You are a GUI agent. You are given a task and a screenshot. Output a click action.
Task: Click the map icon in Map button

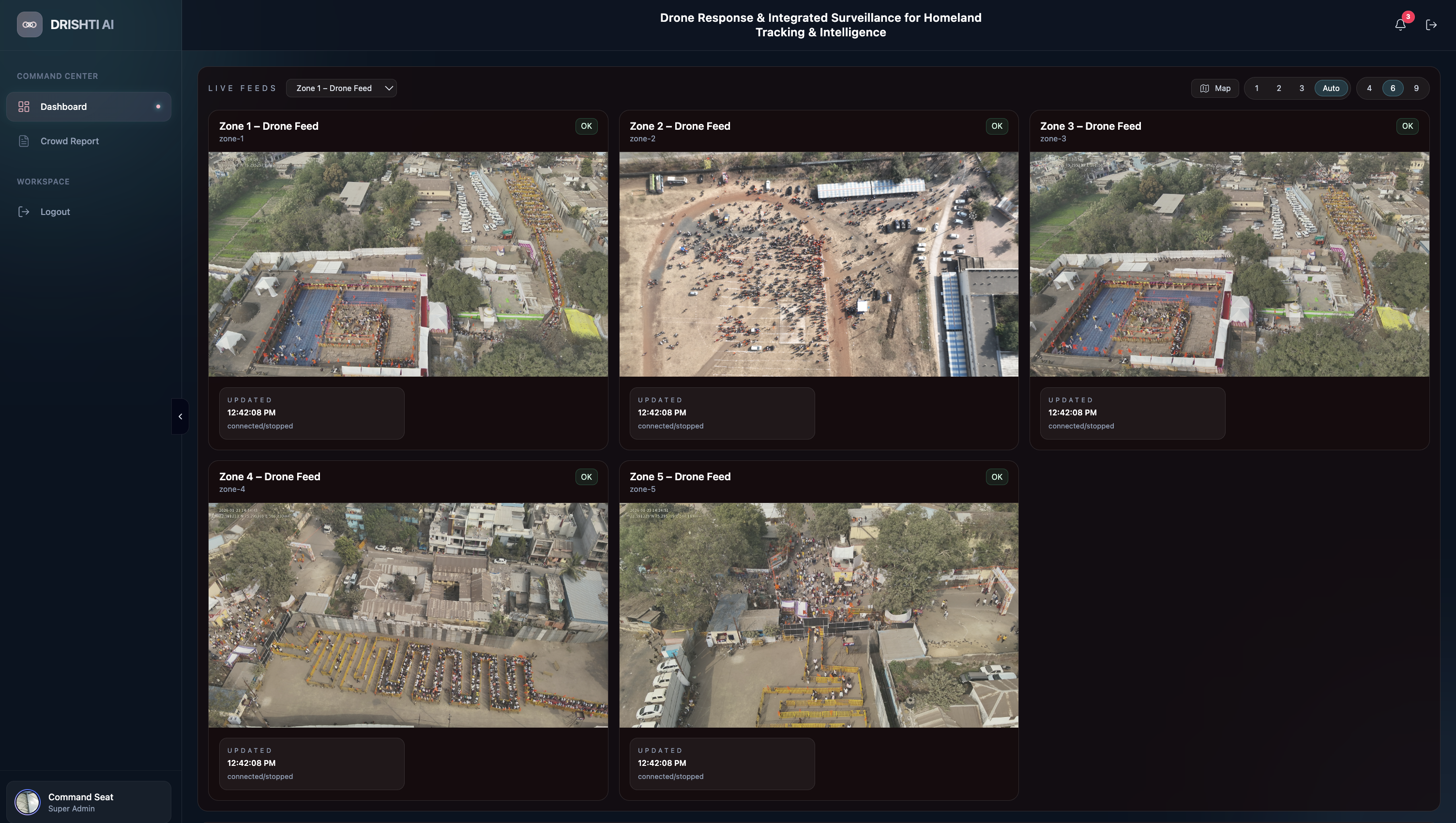1204,89
